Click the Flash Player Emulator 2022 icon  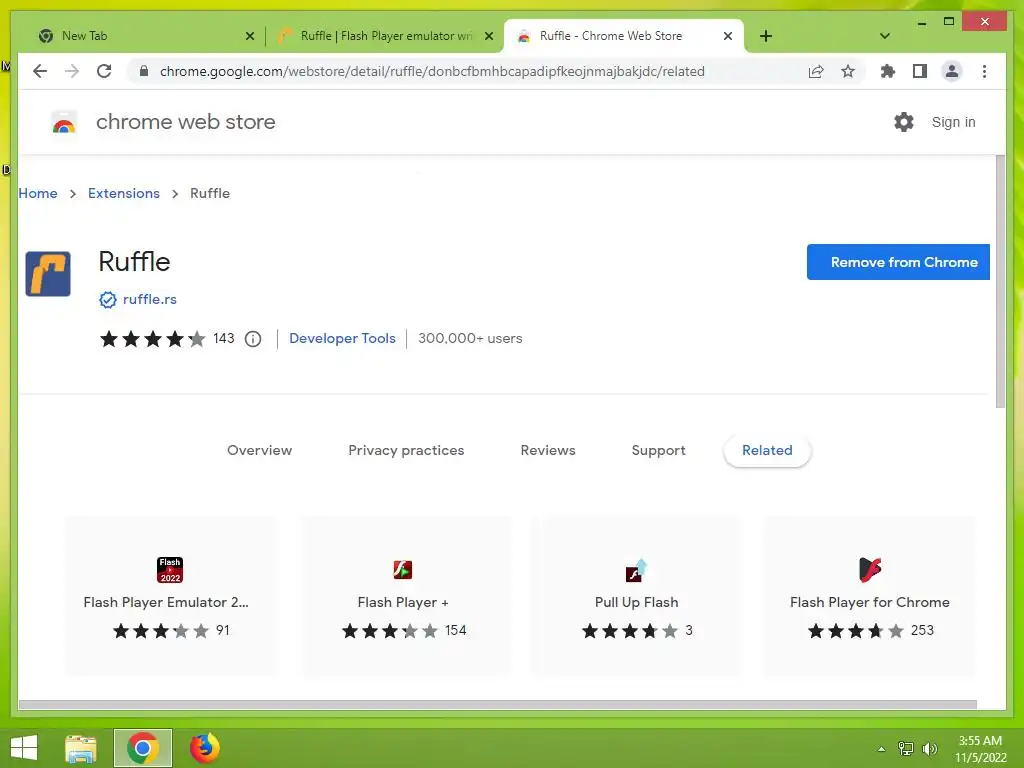170,569
